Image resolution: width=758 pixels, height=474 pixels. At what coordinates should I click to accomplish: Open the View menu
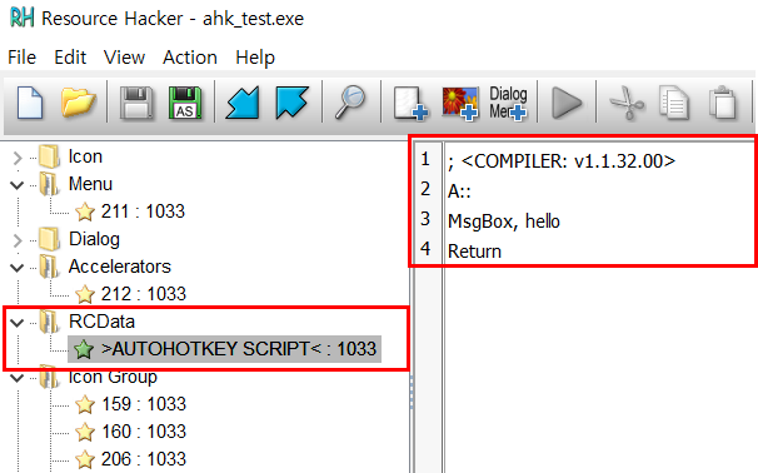[124, 57]
